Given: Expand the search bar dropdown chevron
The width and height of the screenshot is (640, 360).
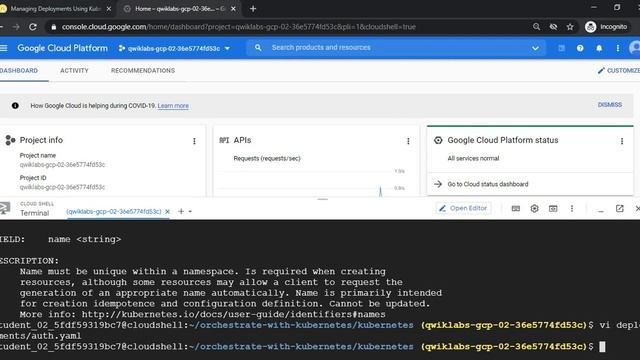Looking at the screenshot, I should click(535, 48).
